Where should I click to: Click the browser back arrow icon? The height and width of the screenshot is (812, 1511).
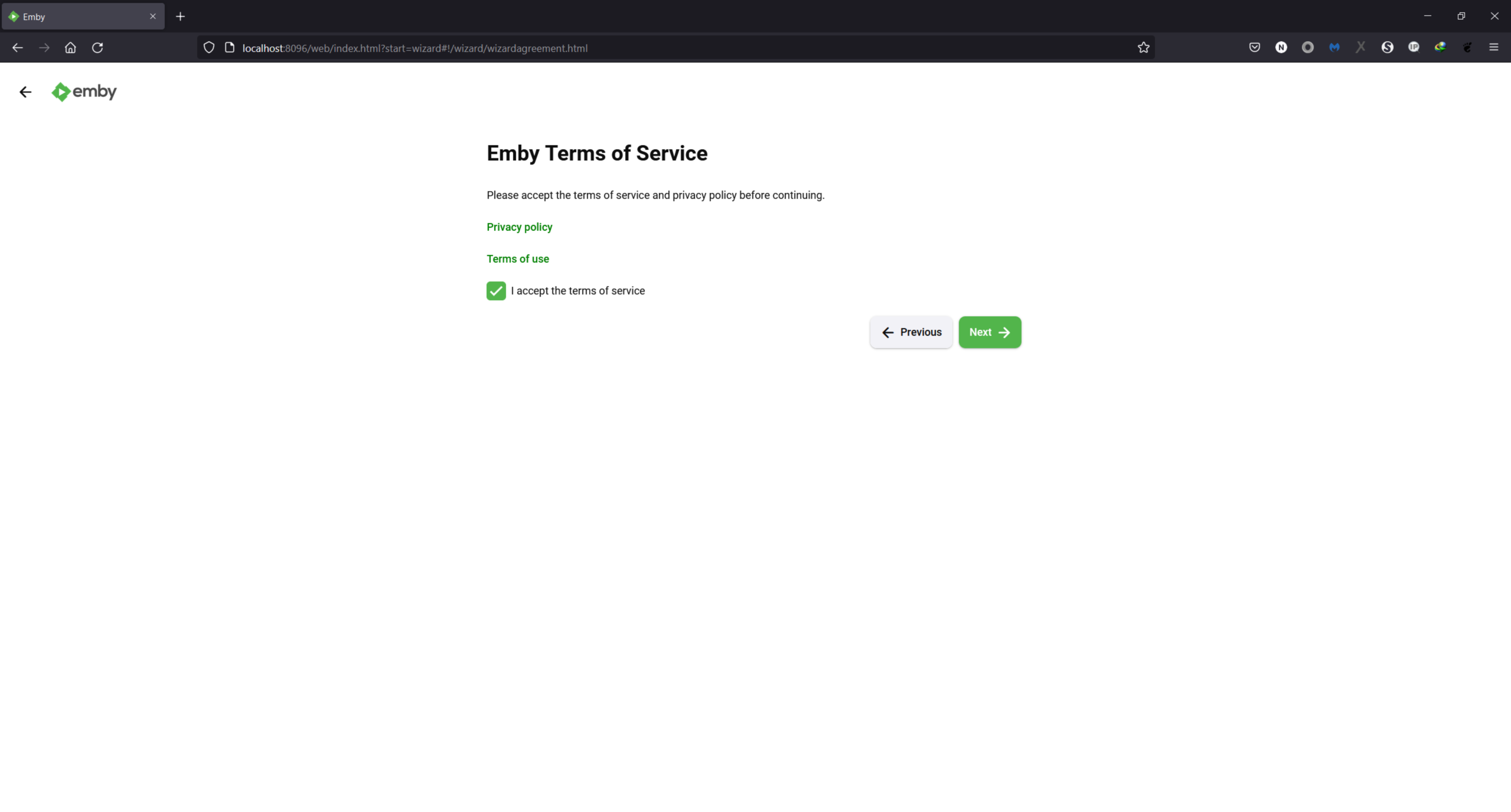[18, 47]
